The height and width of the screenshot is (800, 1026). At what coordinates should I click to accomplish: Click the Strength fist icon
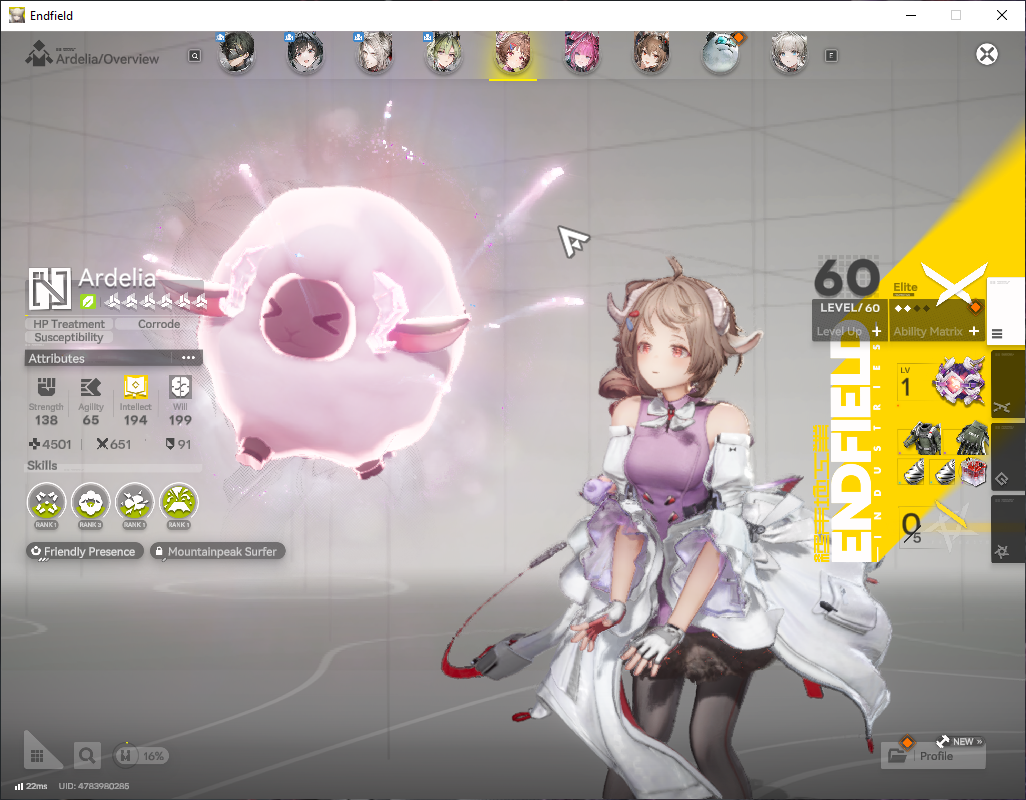click(46, 387)
